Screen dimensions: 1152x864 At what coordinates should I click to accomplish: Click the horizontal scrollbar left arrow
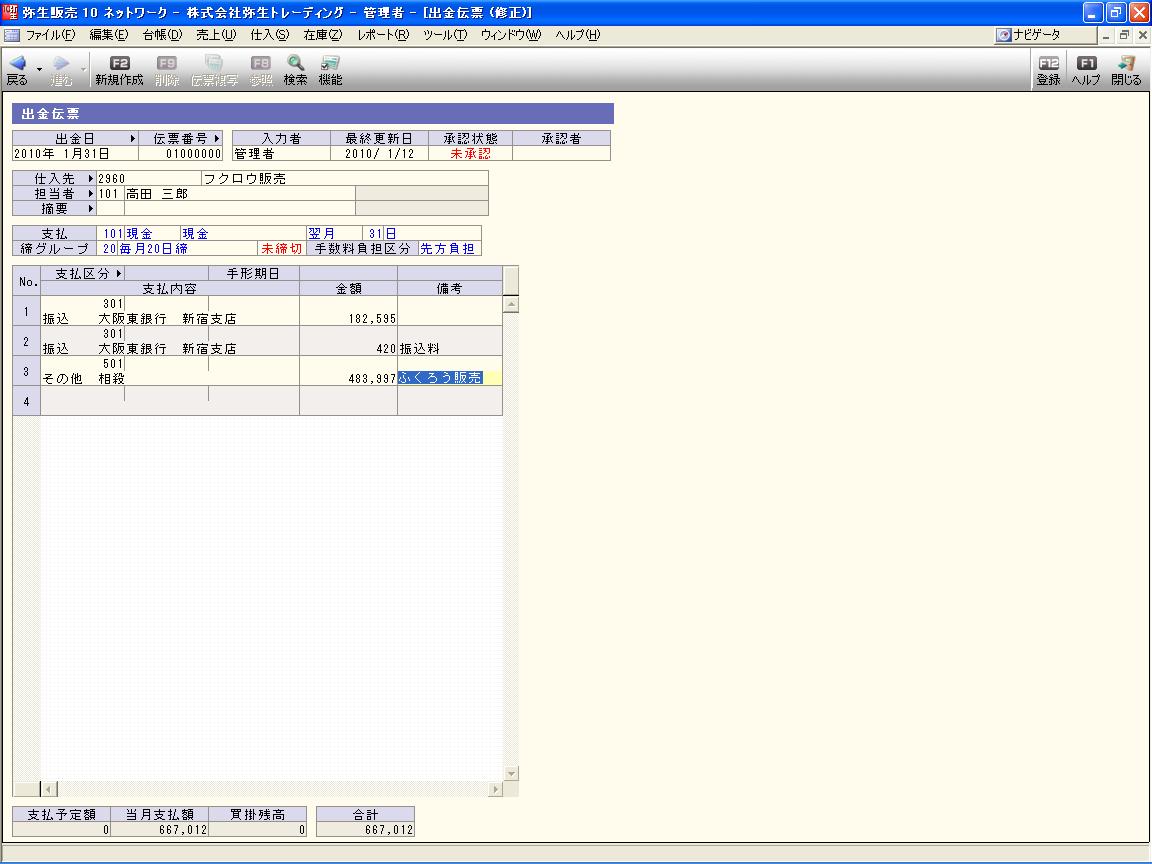(48, 789)
